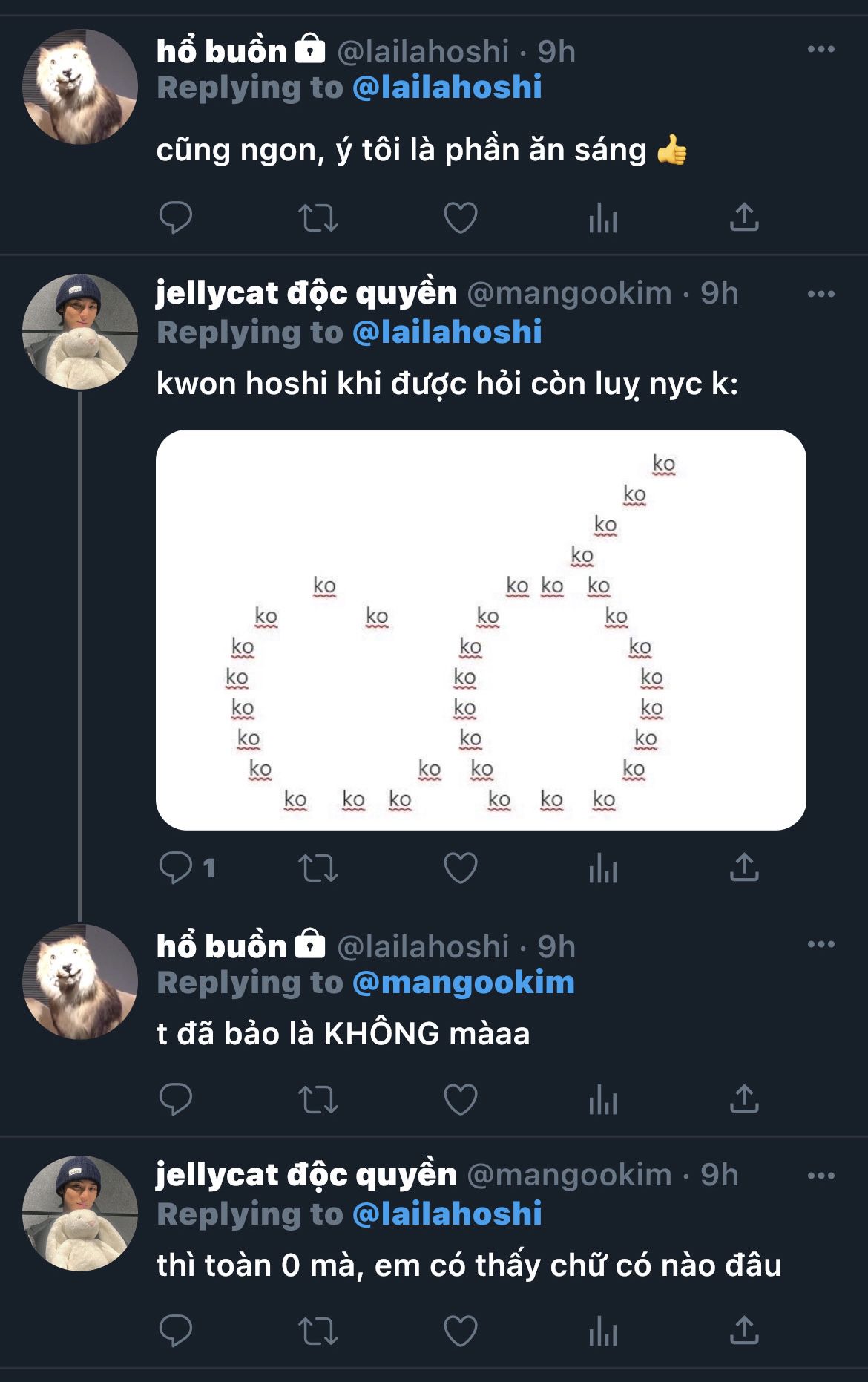Share the 'cũng ngon' tweet
Viewport: 868px width, 1382px height.
click(744, 217)
